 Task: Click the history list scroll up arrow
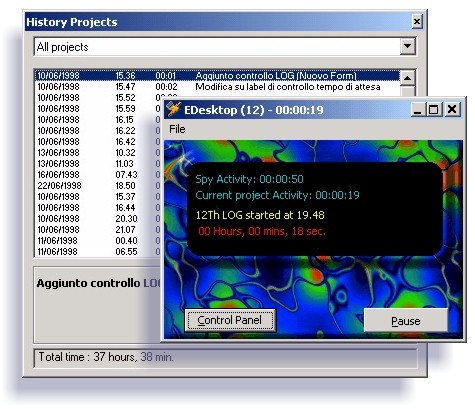(407, 78)
